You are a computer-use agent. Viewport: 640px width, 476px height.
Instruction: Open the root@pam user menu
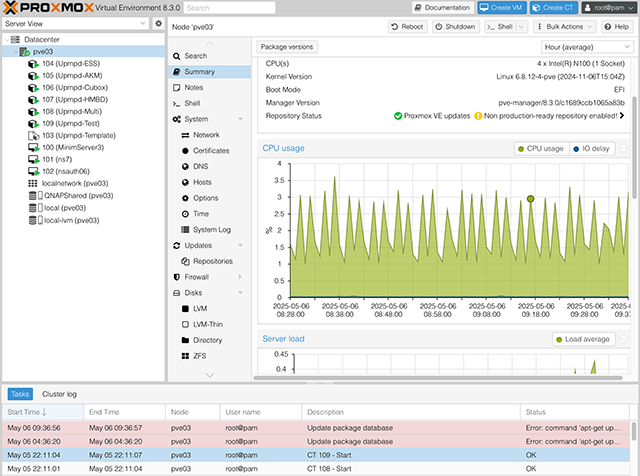pyautogui.click(x=608, y=8)
